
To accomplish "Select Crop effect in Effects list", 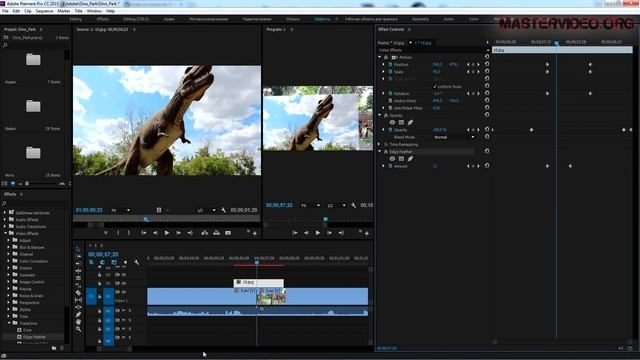I will click(x=27, y=330).
